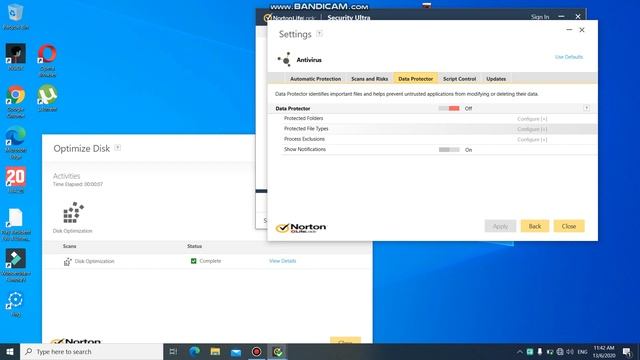The height and width of the screenshot is (360, 640).
Task: Open the volume control in system tray
Action: point(570,351)
